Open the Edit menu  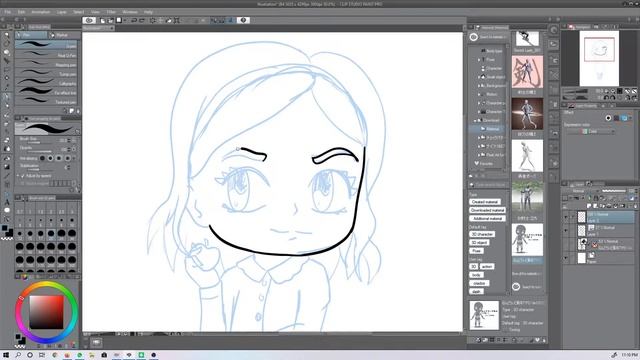click(21, 12)
